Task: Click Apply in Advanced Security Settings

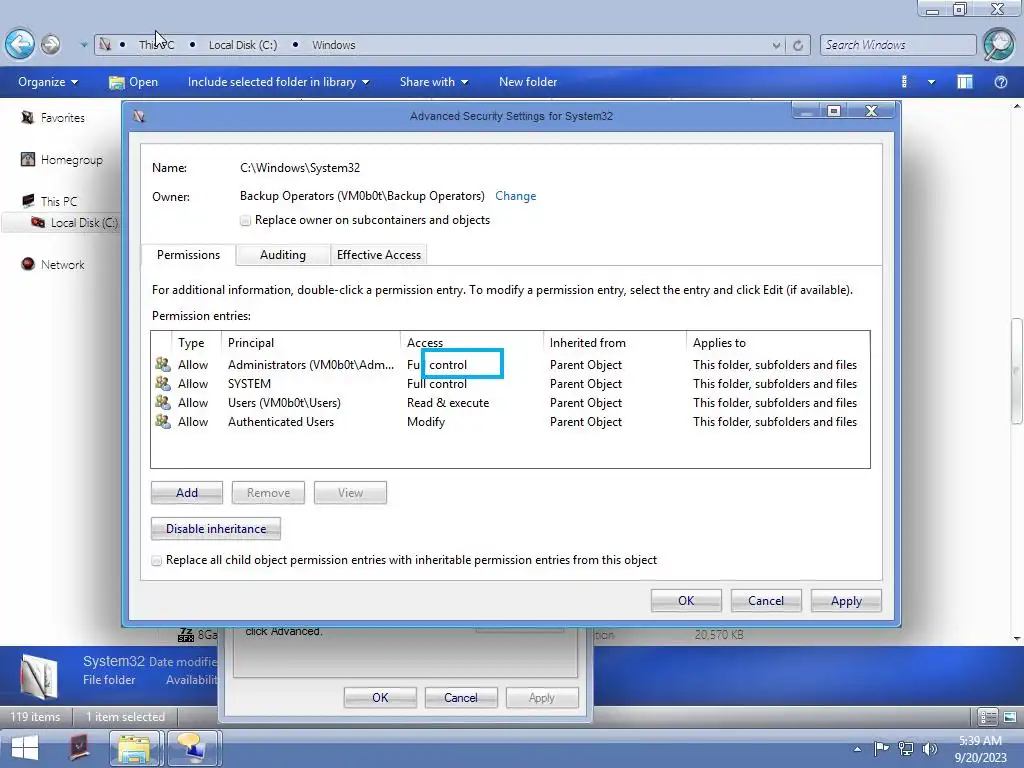Action: click(846, 601)
